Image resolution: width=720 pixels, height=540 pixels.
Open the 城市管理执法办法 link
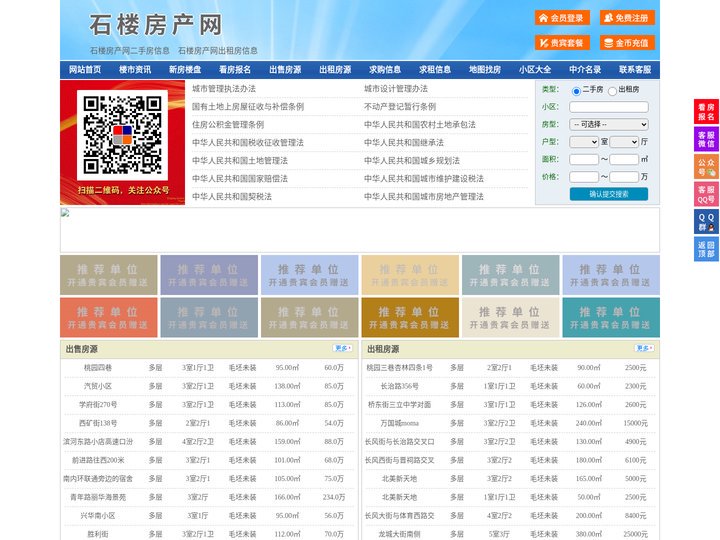click(224, 89)
